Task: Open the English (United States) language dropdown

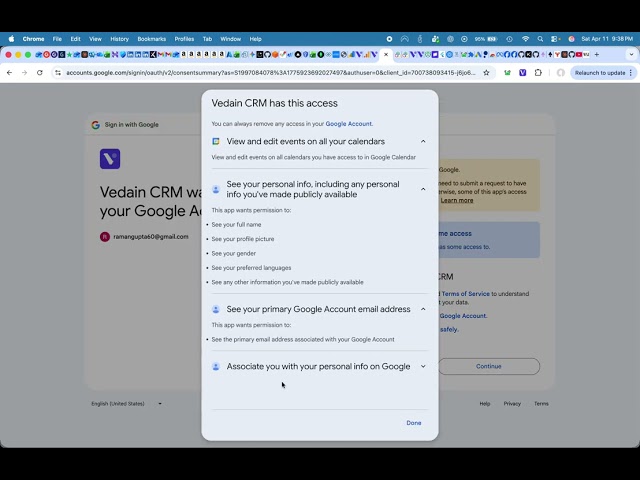Action: (127, 404)
